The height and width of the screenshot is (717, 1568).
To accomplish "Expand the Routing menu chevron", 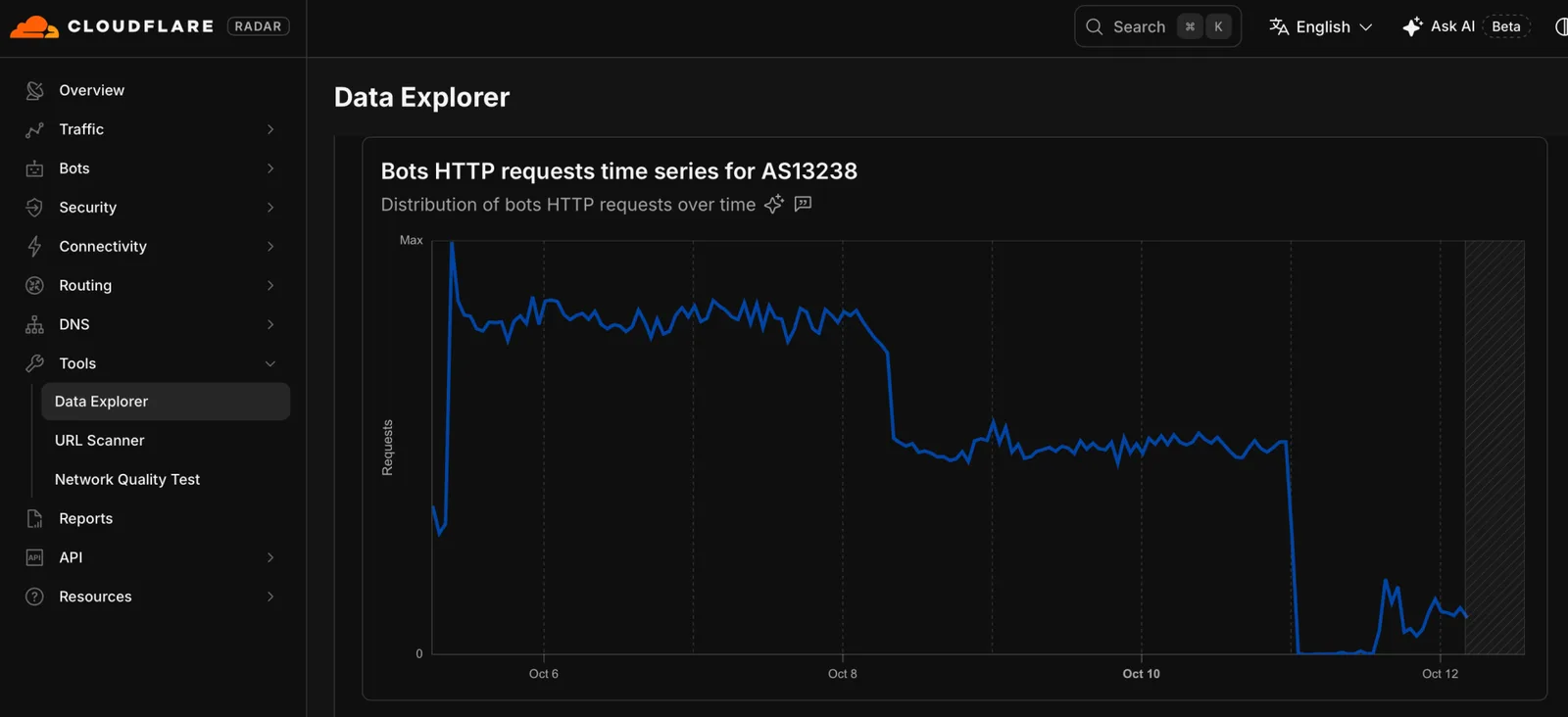I will [270, 285].
